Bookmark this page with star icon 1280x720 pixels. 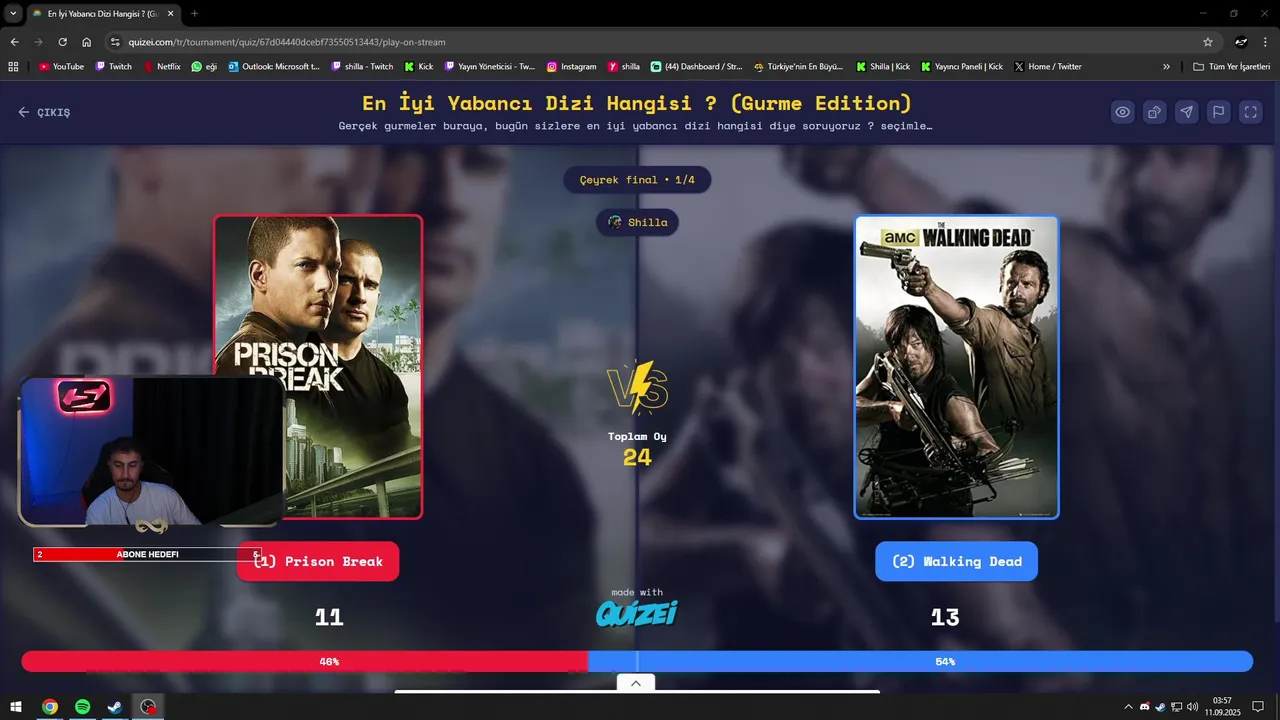[1208, 42]
